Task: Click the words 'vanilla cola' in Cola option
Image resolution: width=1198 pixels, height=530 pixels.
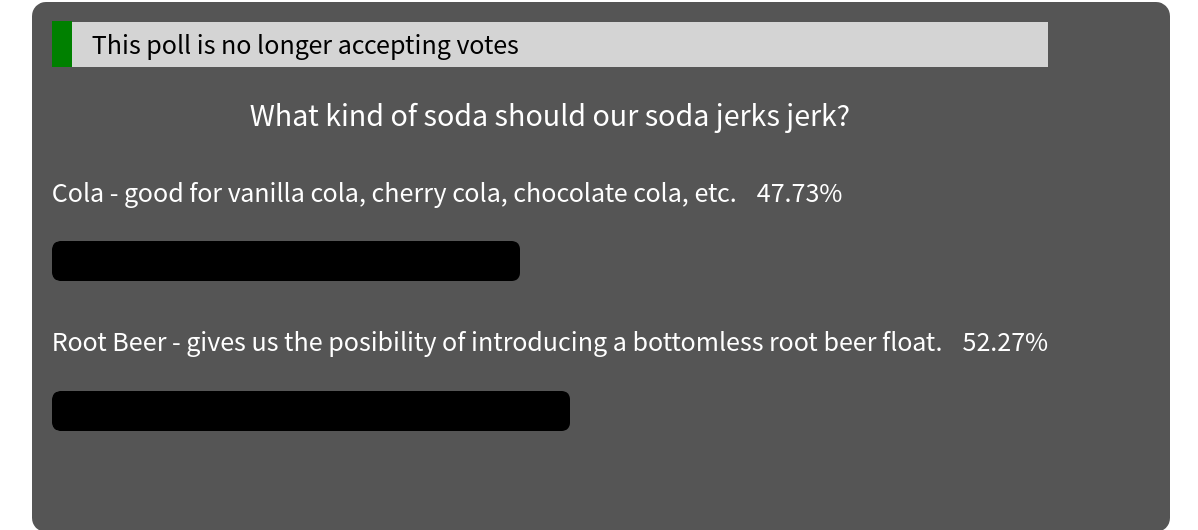Action: click(x=297, y=193)
